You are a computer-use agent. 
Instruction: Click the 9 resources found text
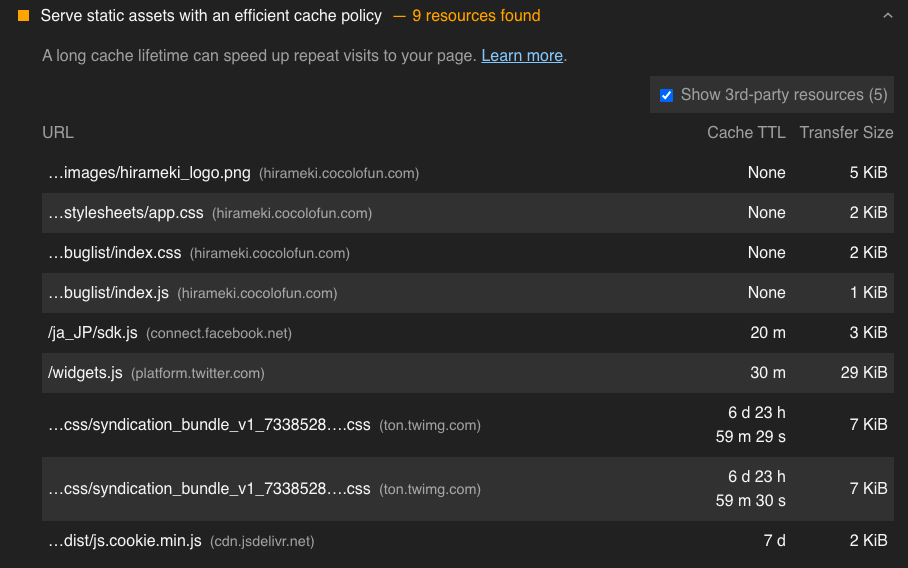(476, 16)
